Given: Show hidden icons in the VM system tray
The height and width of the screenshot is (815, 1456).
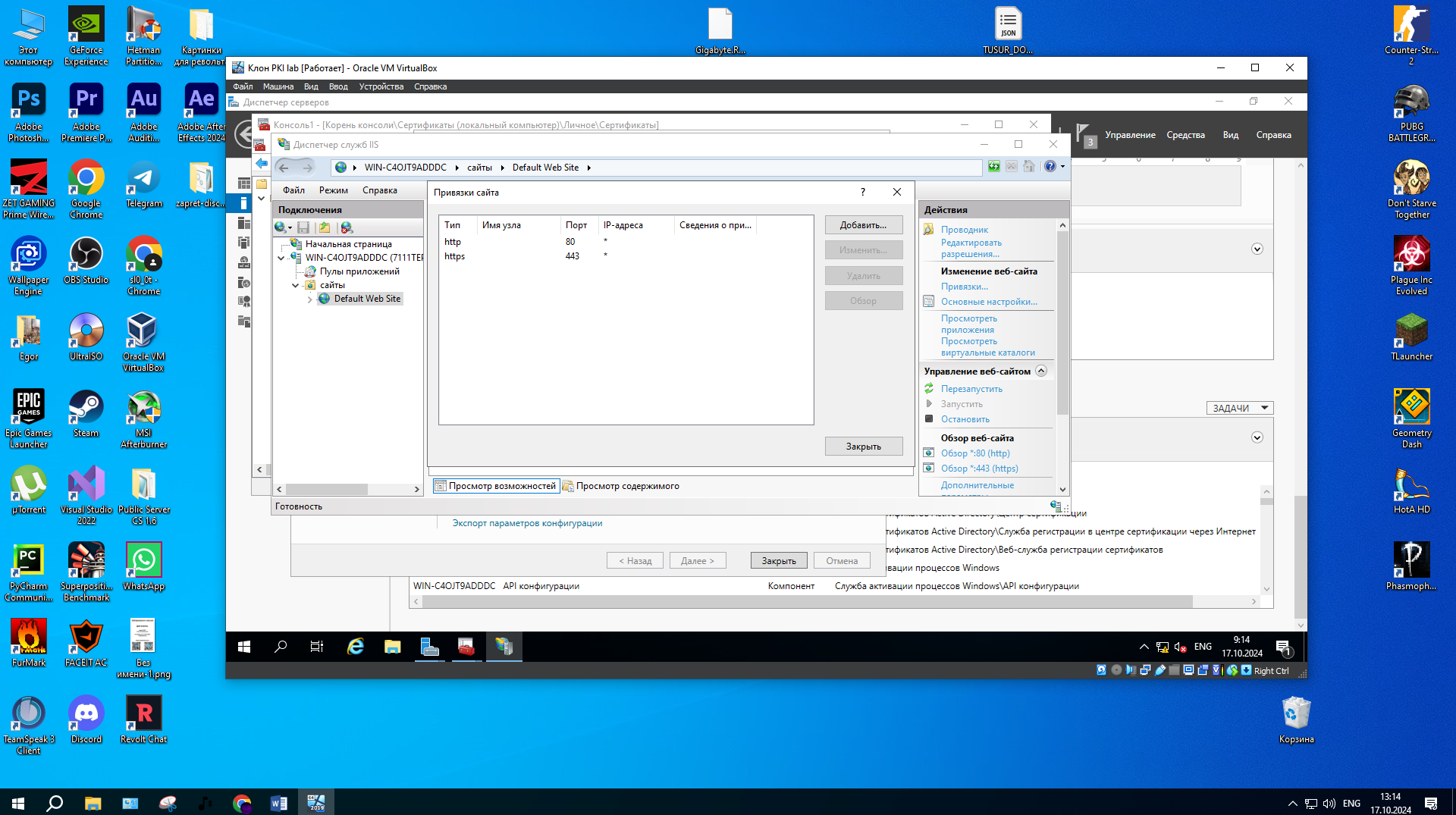Looking at the screenshot, I should point(1144,647).
